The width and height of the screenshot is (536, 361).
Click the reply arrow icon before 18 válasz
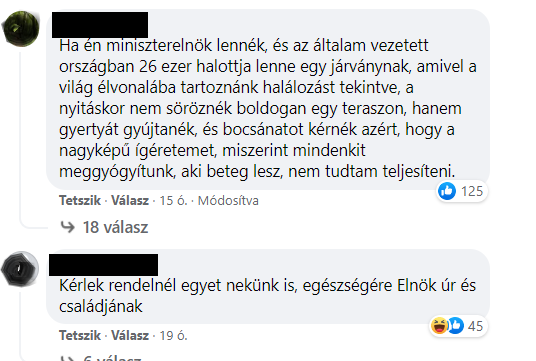[67, 227]
